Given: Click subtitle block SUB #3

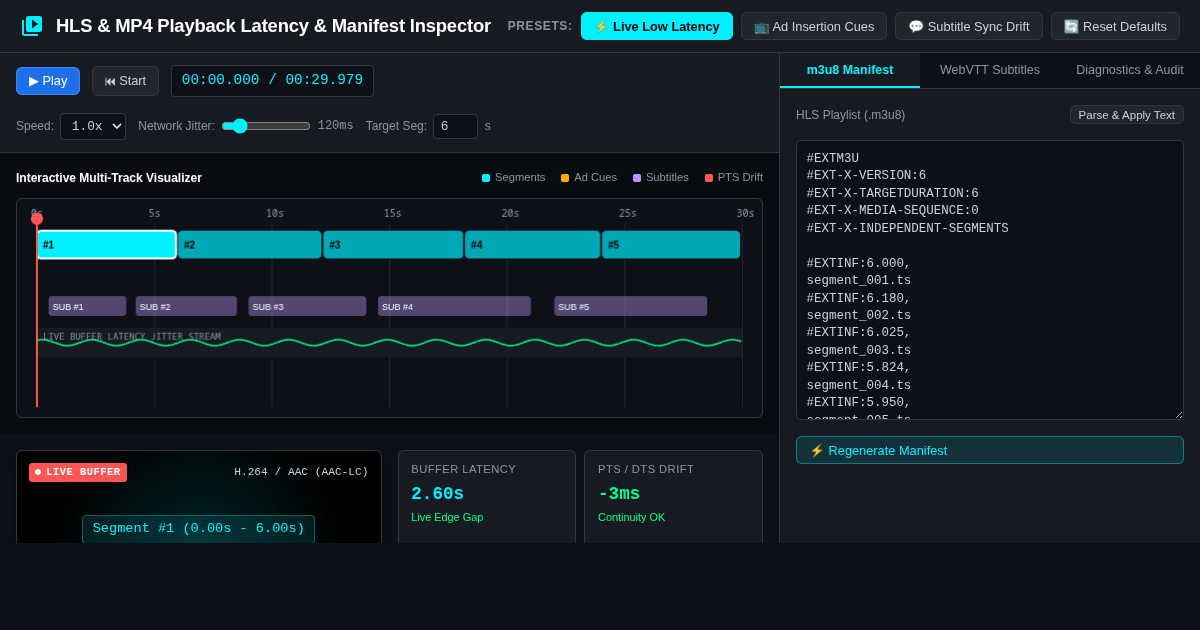Looking at the screenshot, I should [307, 306].
